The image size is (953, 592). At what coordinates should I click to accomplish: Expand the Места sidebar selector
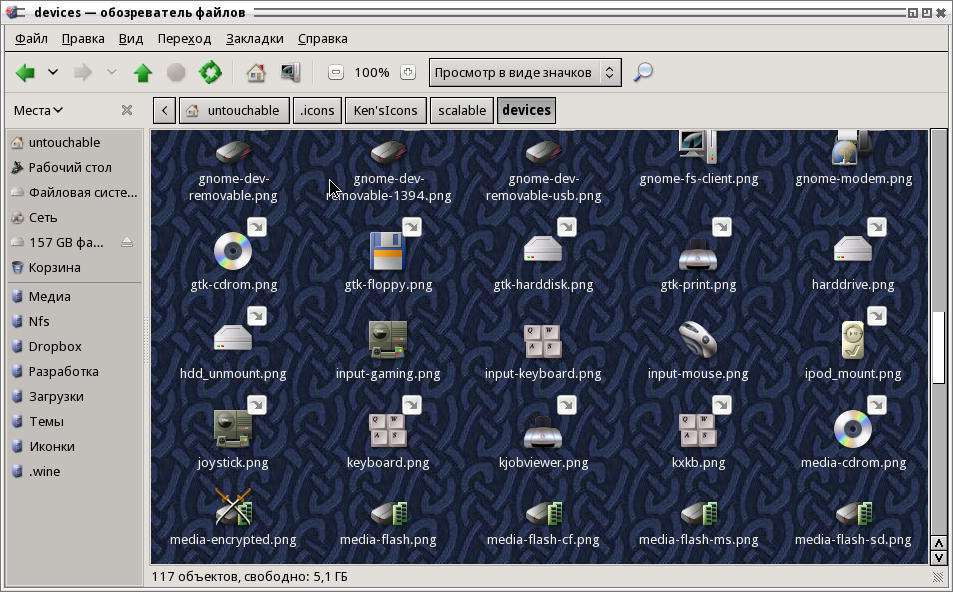38,111
